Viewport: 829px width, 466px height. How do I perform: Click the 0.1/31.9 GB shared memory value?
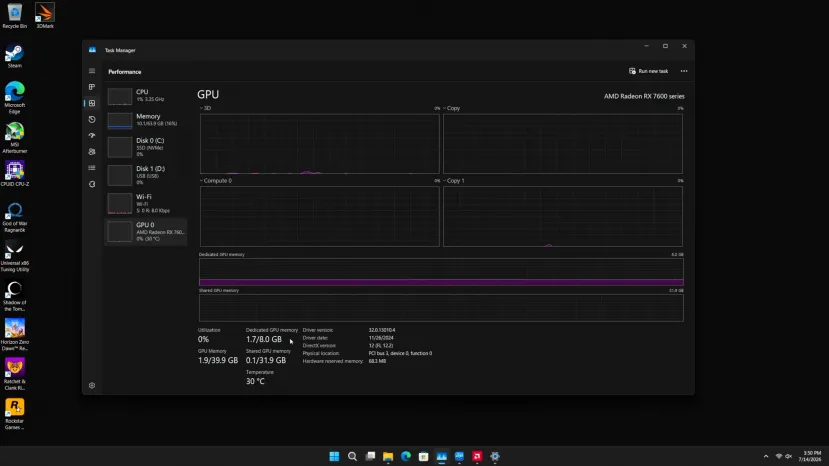coord(266,360)
